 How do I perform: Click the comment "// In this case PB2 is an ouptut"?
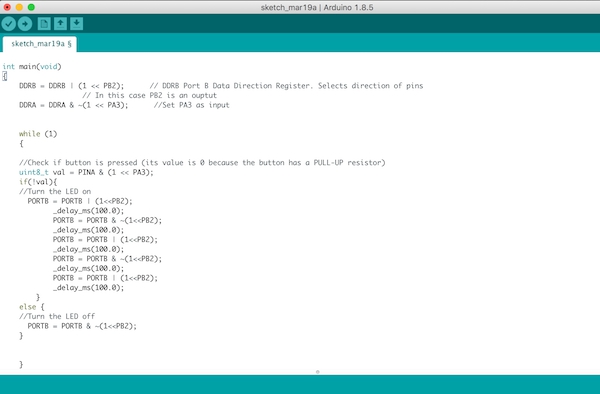(149, 95)
